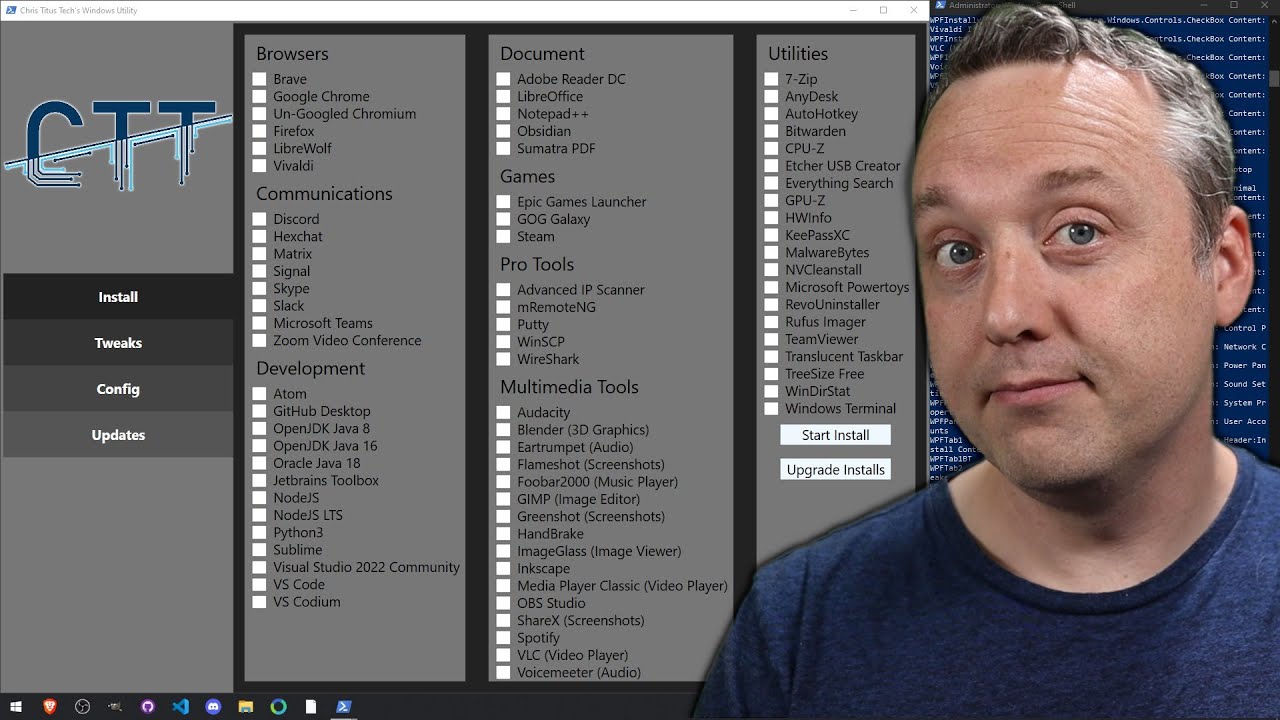
Task: Check the OBS Studio checkbox
Action: [504, 603]
